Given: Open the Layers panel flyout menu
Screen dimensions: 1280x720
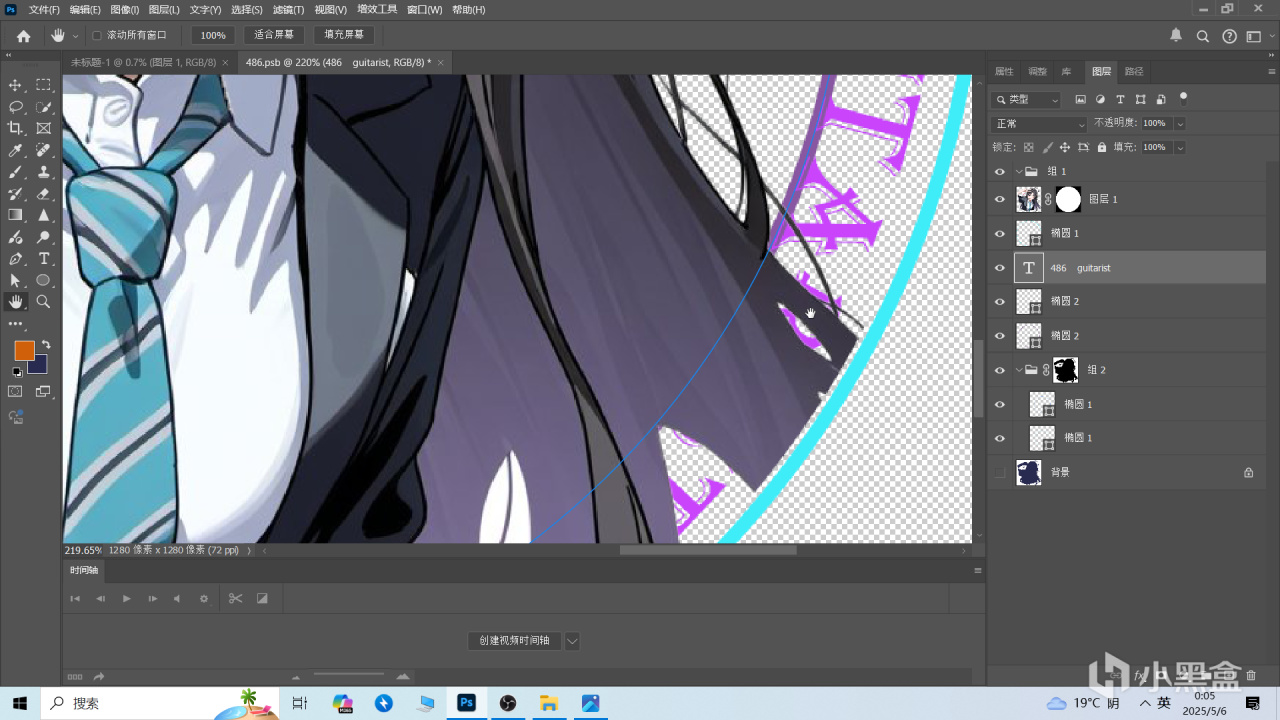Looking at the screenshot, I should 1272,72.
